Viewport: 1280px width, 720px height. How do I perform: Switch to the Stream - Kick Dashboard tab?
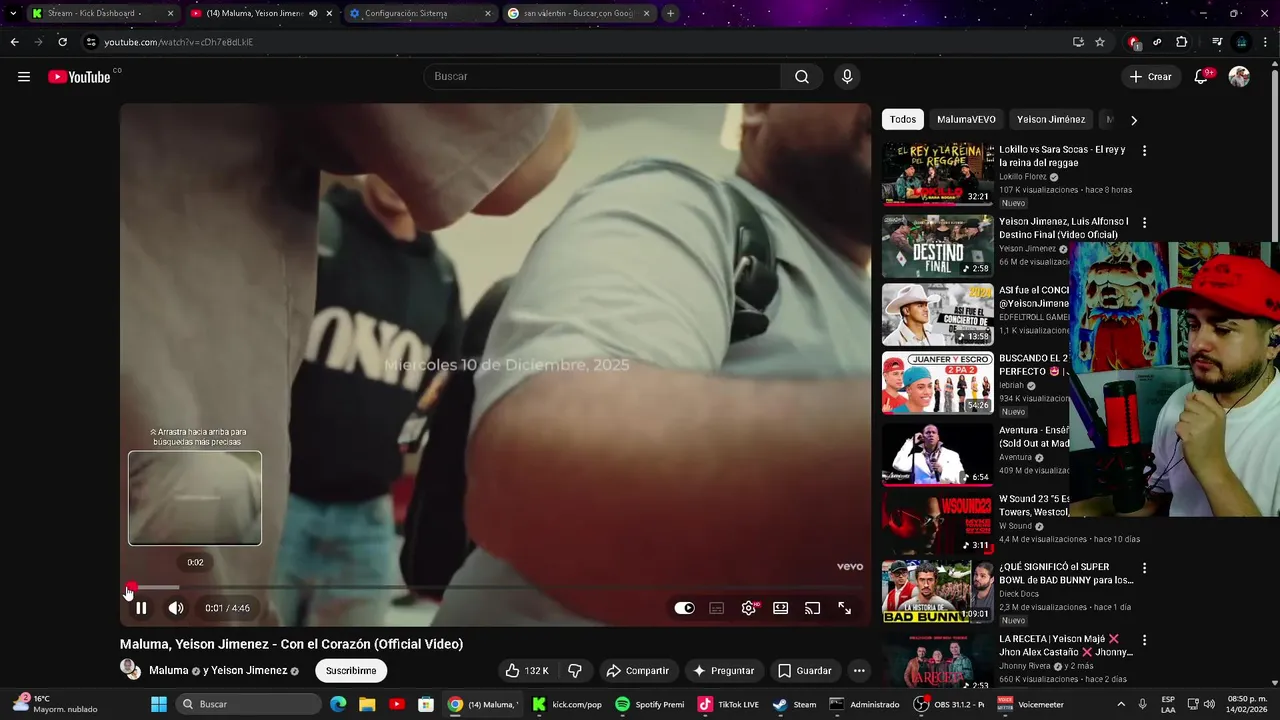pyautogui.click(x=103, y=14)
